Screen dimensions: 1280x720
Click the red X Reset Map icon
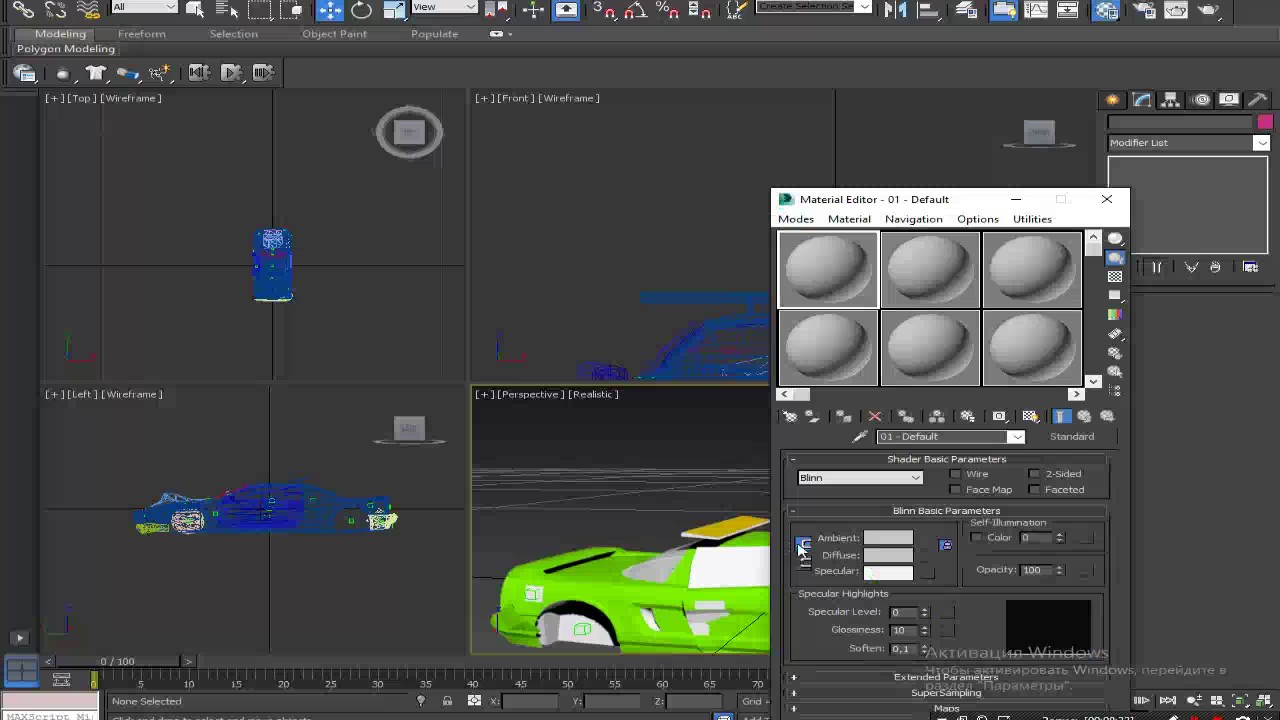(875, 416)
